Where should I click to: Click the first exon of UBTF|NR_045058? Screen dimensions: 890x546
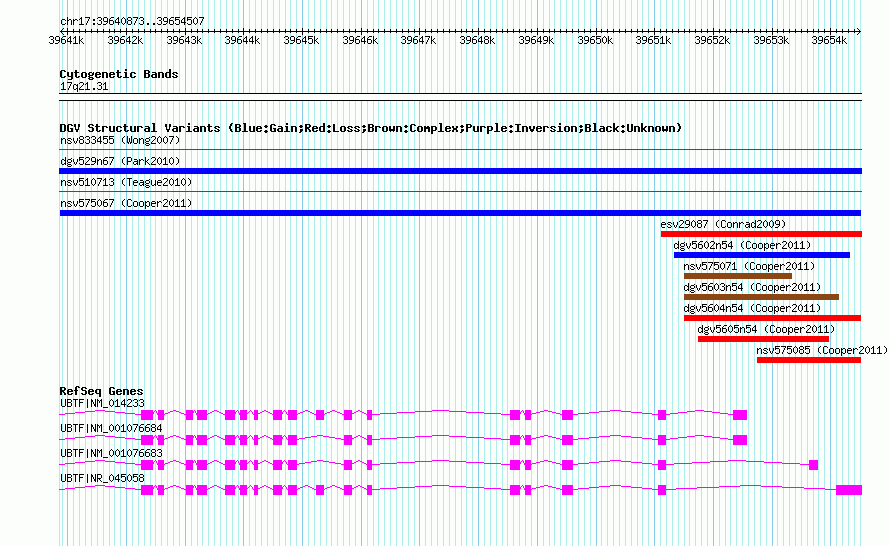pyautogui.click(x=147, y=490)
